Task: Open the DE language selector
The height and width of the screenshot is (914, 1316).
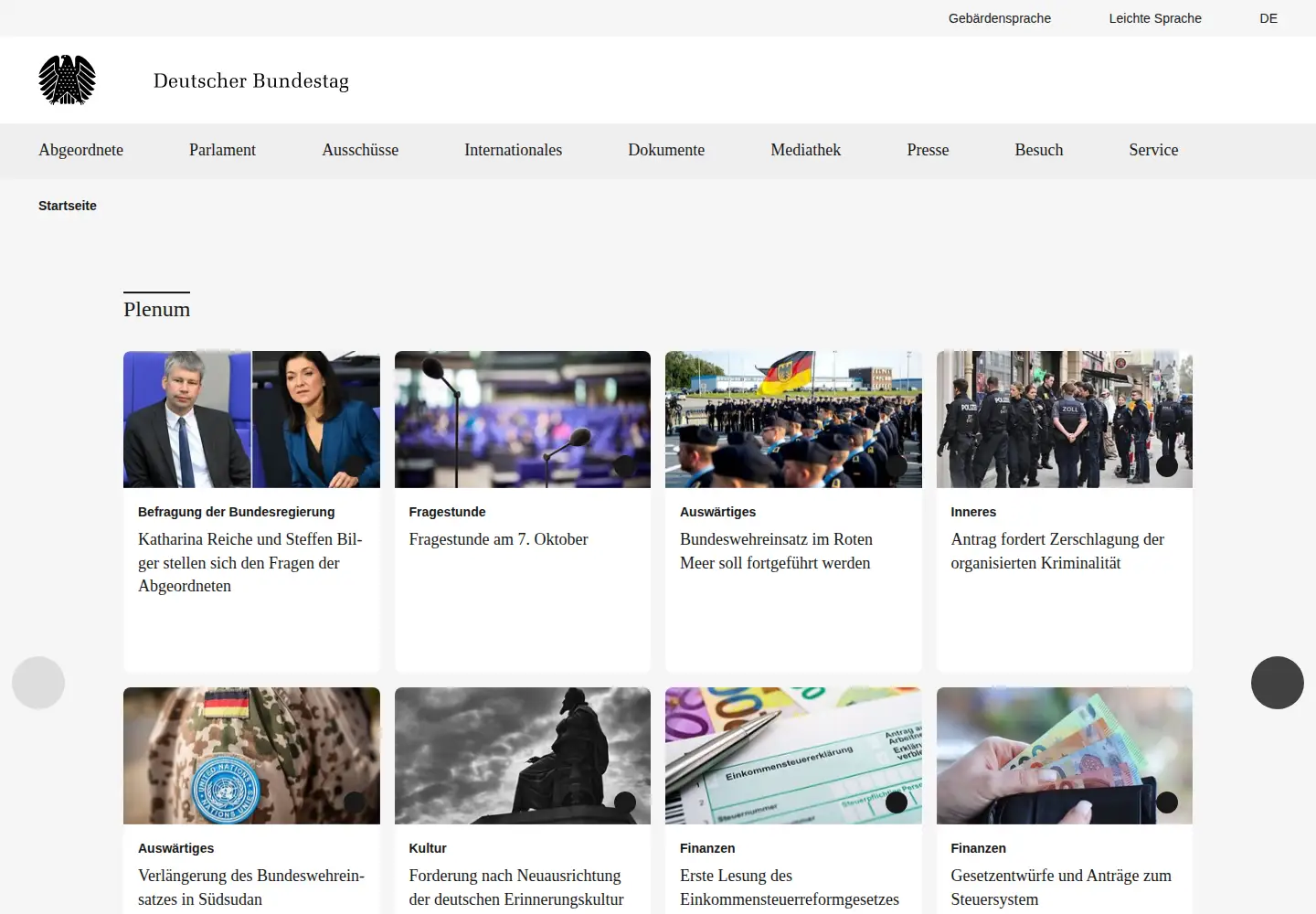Action: pos(1268,18)
